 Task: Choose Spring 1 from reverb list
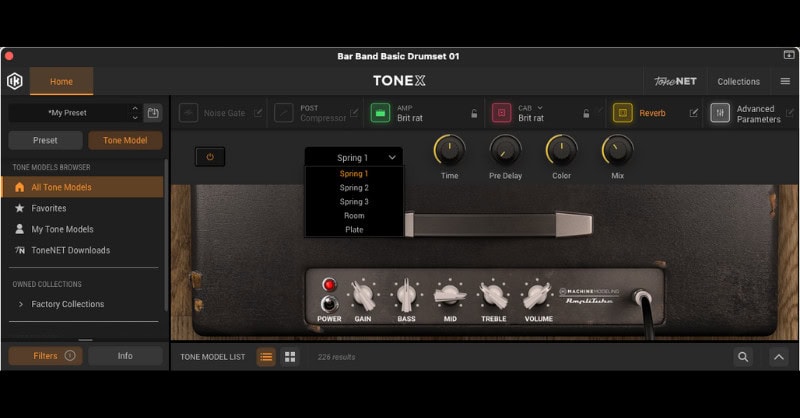click(x=354, y=174)
